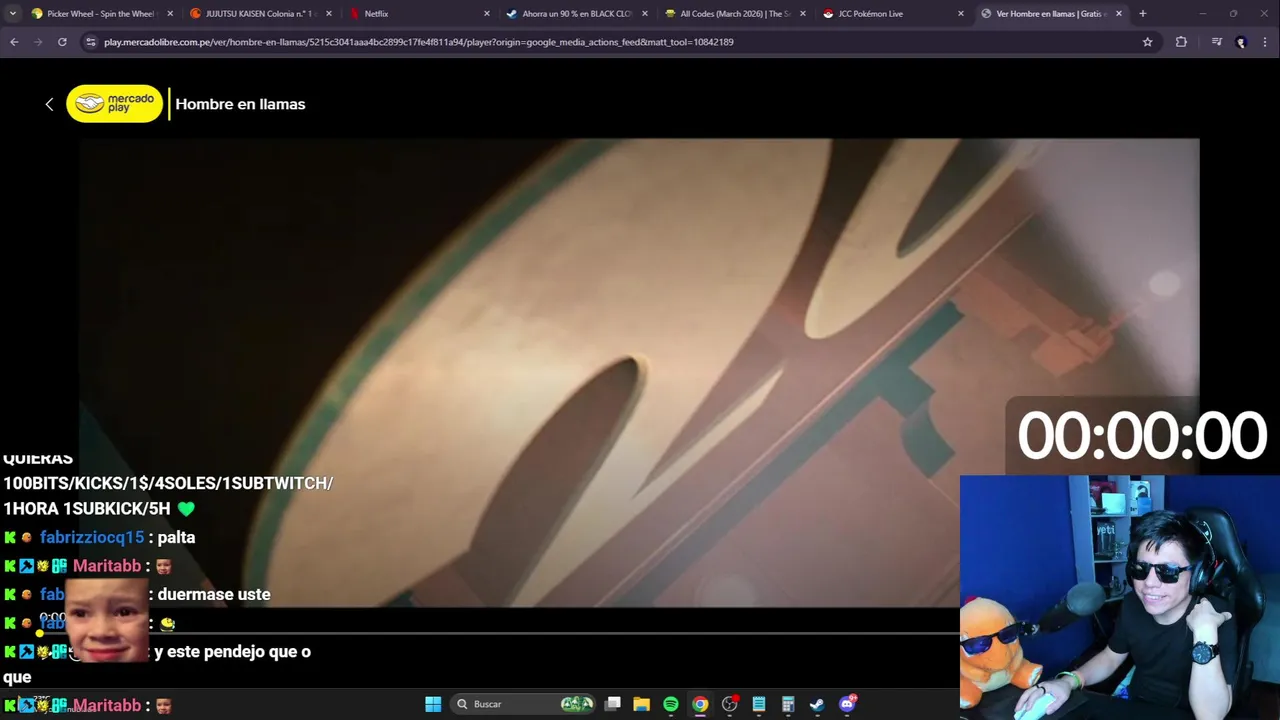
Task: Click the Mercado Play logo
Action: [115, 104]
